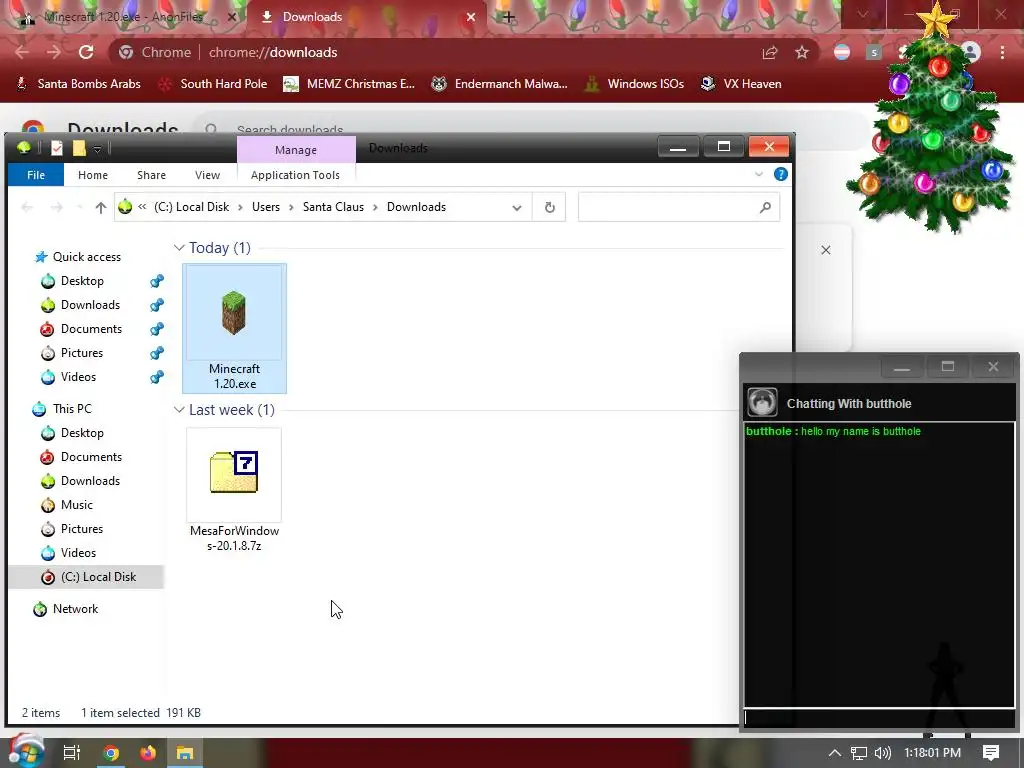This screenshot has width=1024, height=768.
Task: Click the Quick Access Toolbar properties icon
Action: (57, 148)
